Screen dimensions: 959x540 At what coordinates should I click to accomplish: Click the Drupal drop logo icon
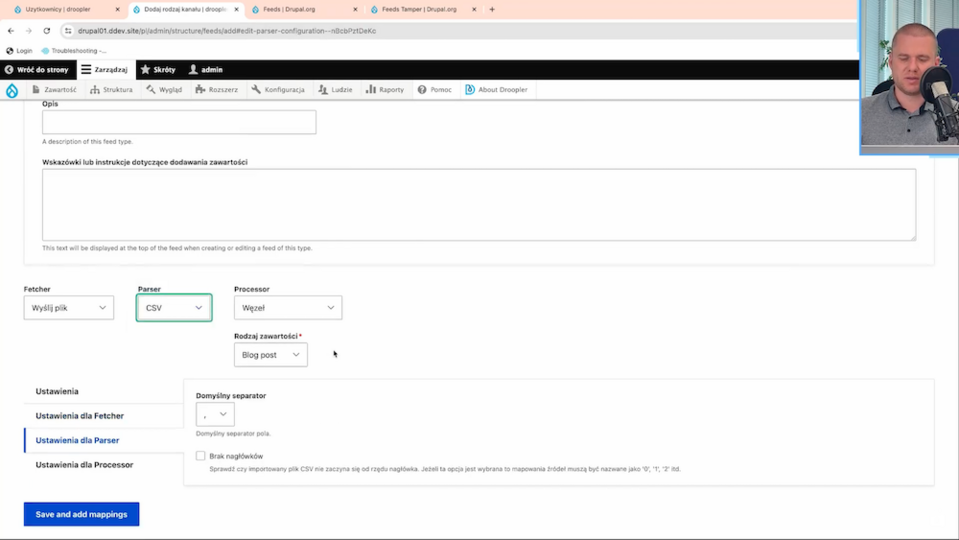point(12,91)
